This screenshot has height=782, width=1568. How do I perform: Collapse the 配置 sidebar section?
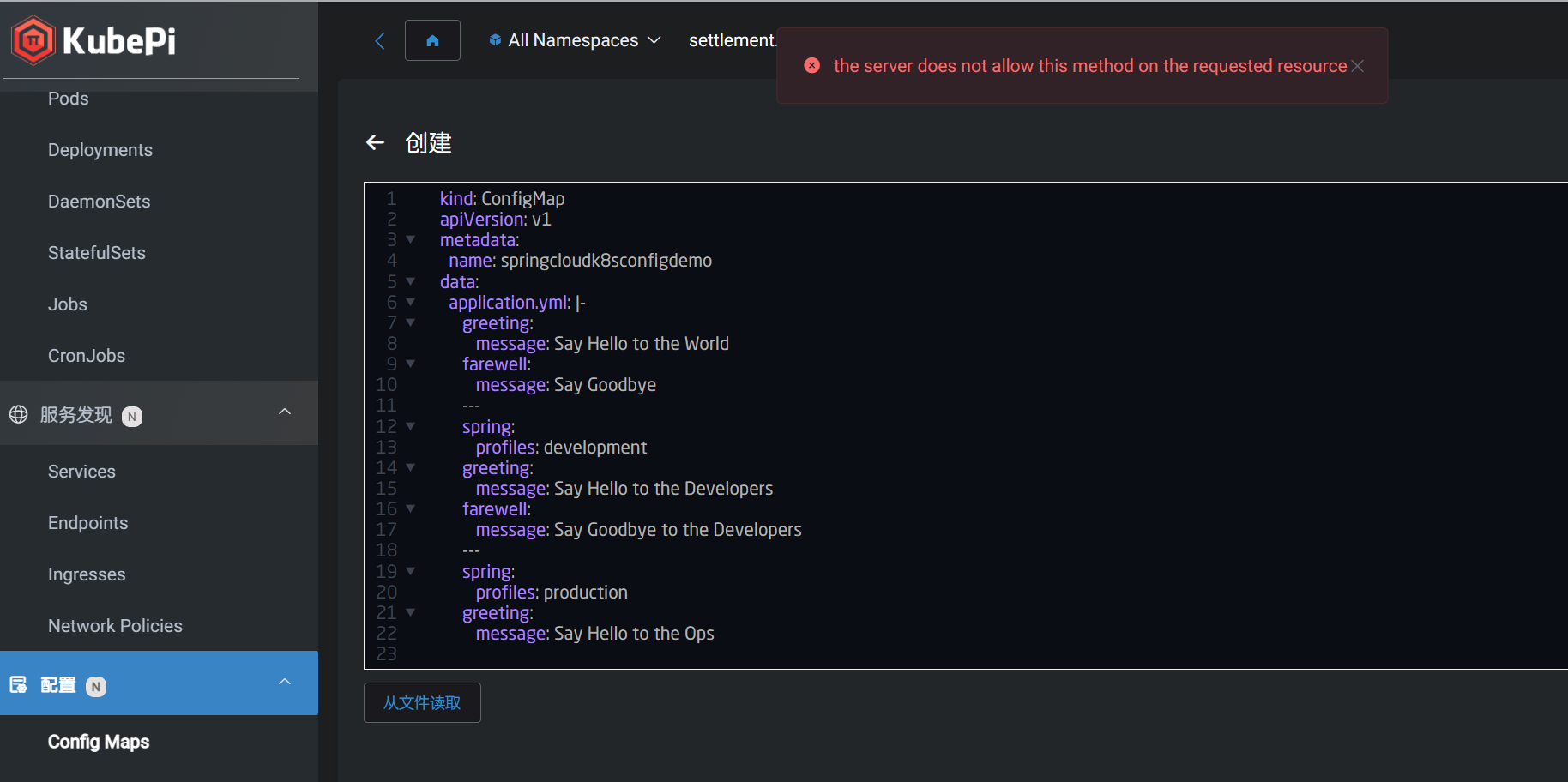tap(284, 682)
